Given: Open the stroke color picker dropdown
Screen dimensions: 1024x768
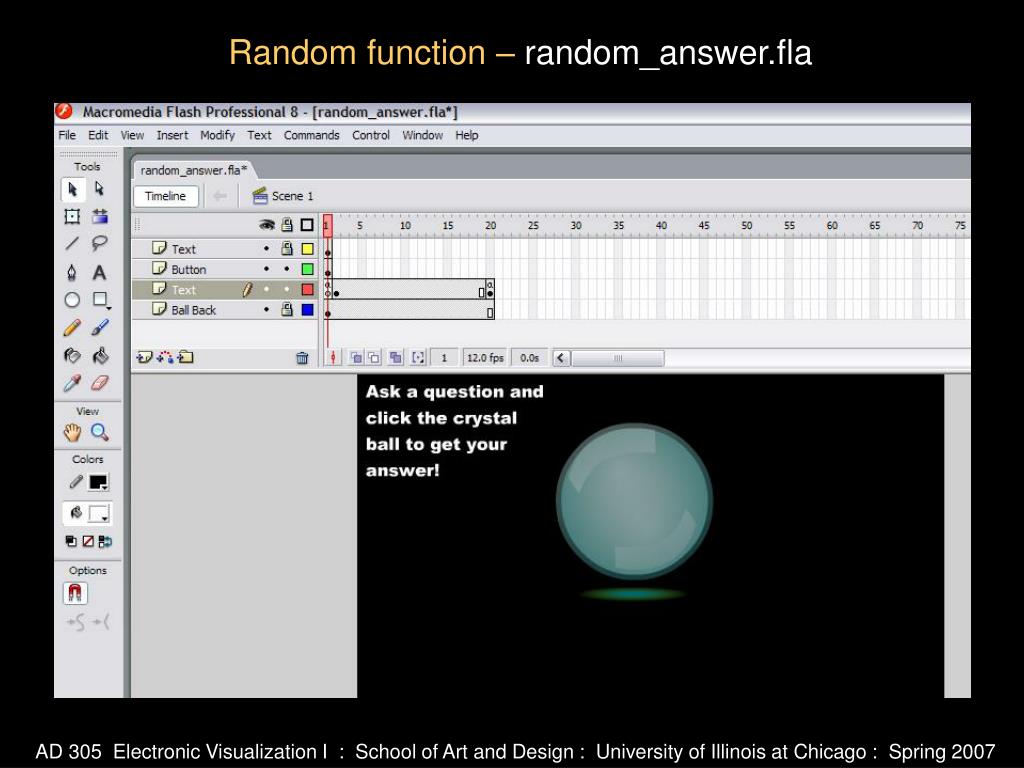Looking at the screenshot, I should 98,483.
